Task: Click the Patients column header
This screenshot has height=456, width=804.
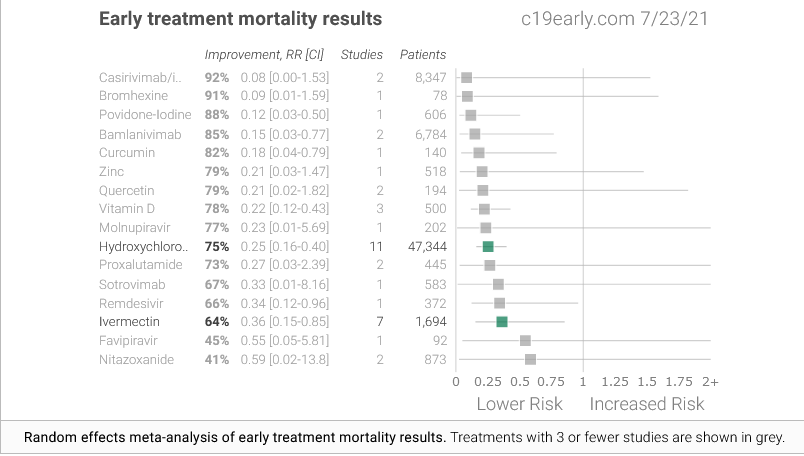Action: (423, 54)
